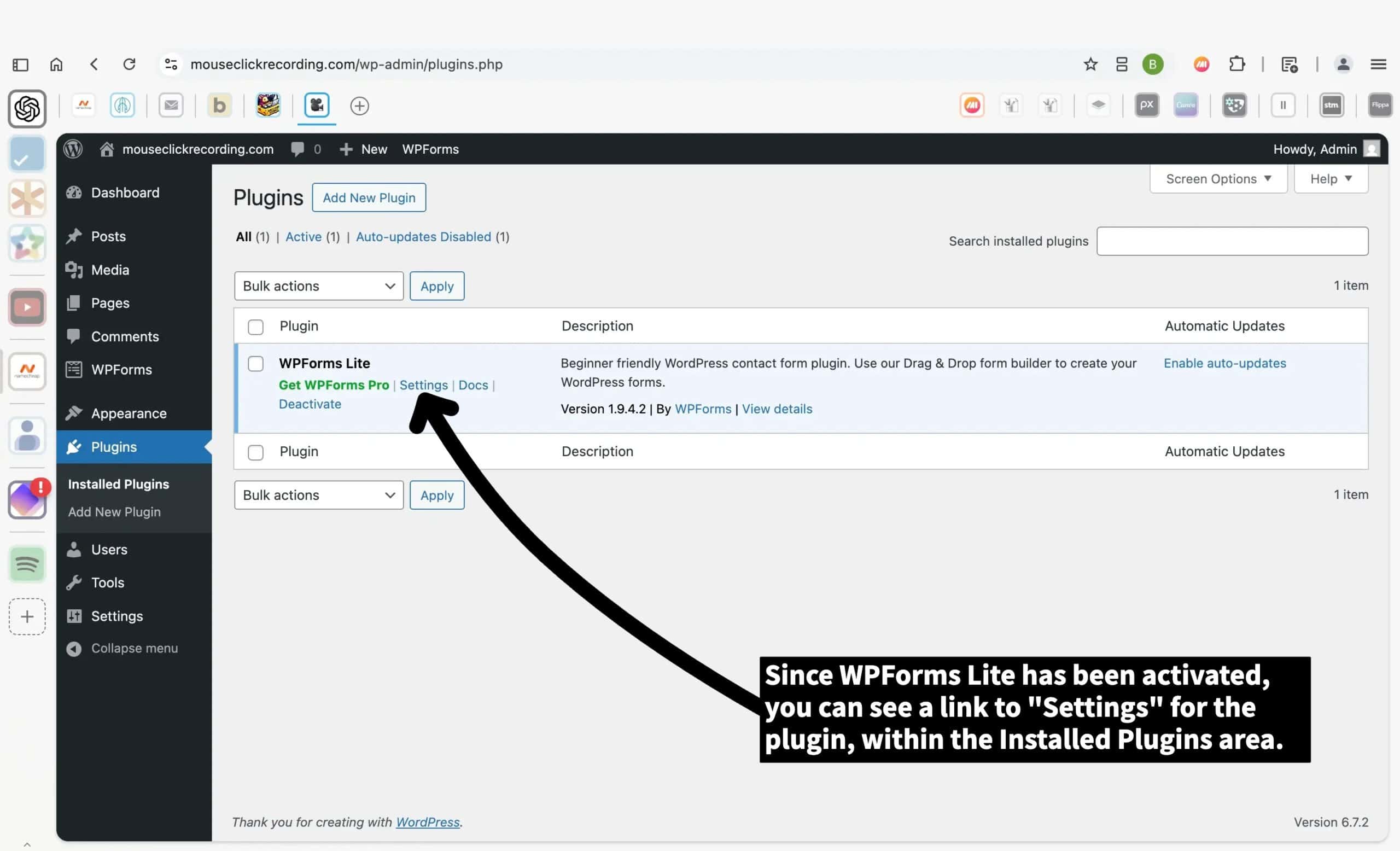The height and width of the screenshot is (851, 1400).
Task: Open ChatGPT icon in the sidebar
Action: click(27, 108)
